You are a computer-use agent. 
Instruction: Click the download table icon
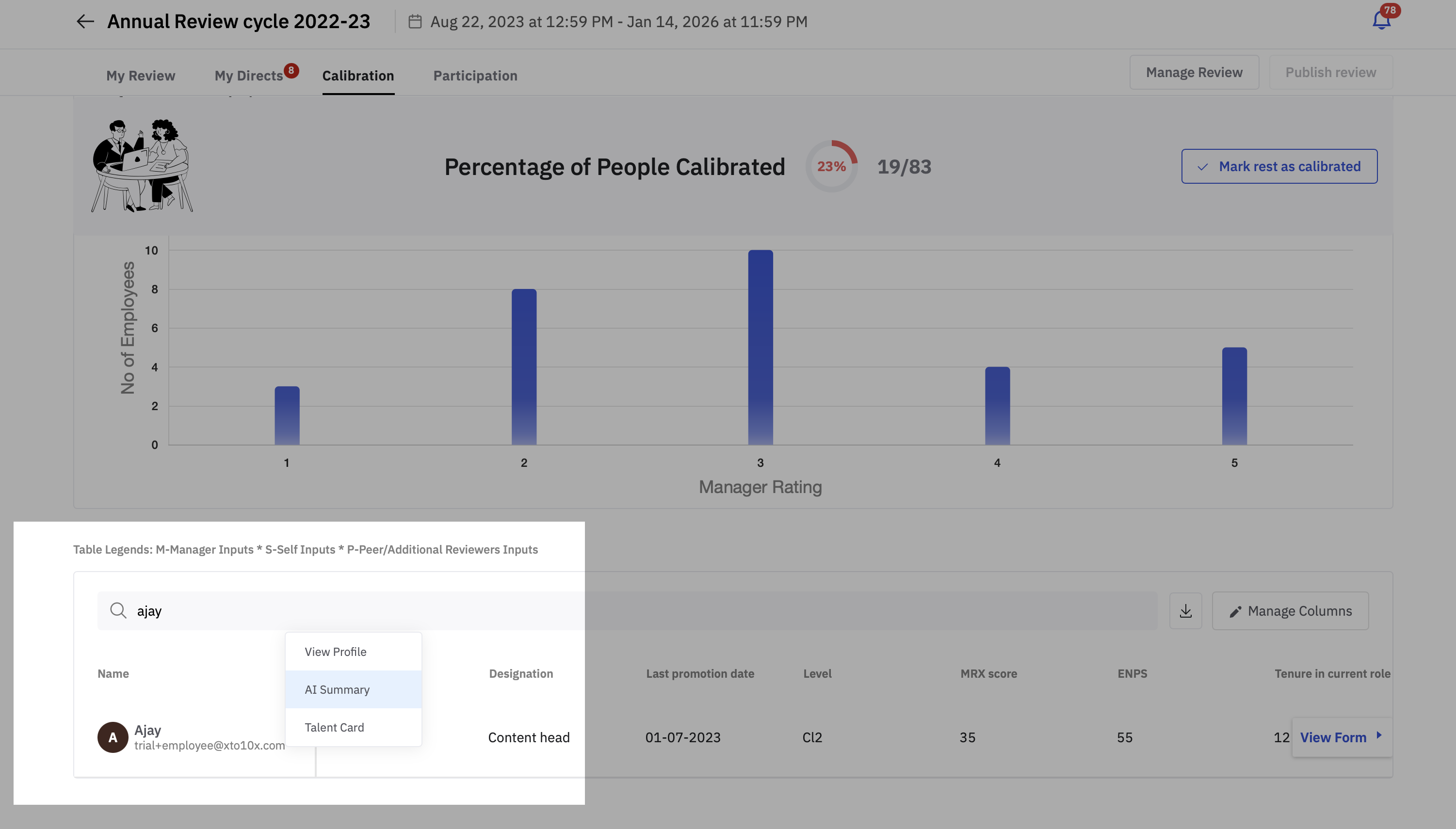tap(1185, 611)
